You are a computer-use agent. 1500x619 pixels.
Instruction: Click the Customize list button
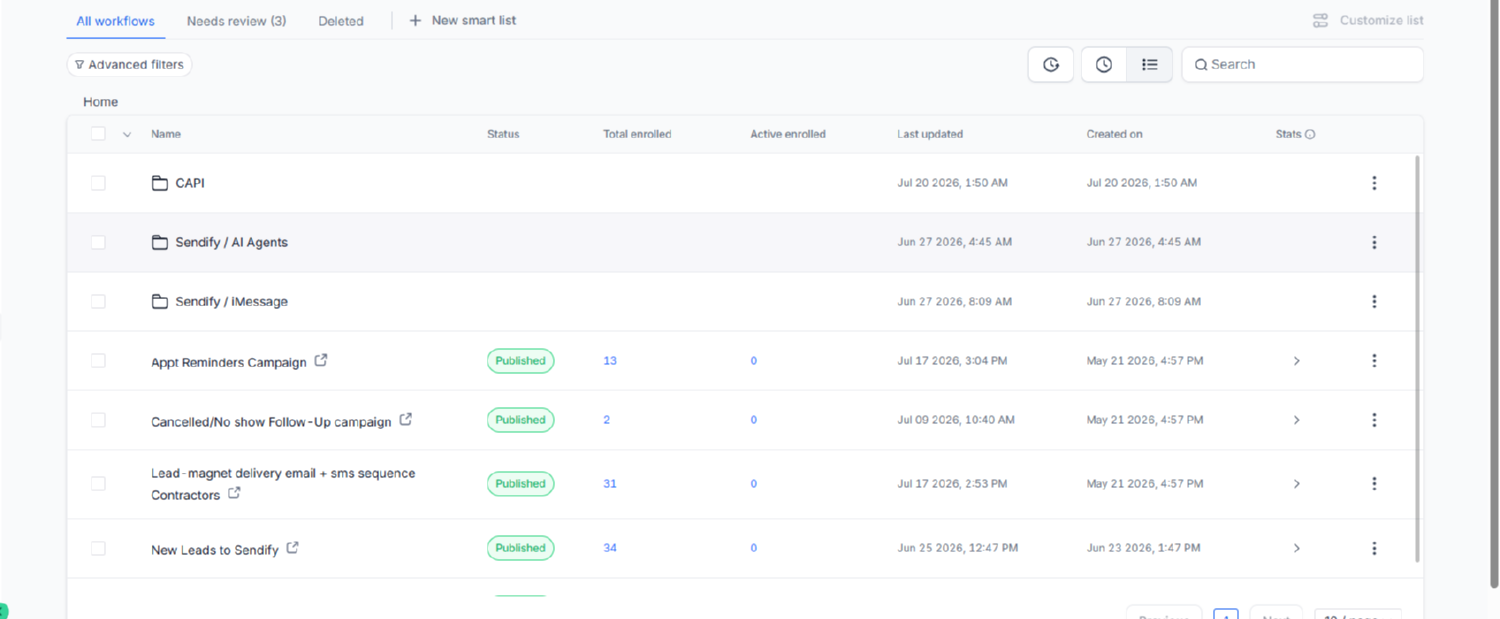point(1368,20)
